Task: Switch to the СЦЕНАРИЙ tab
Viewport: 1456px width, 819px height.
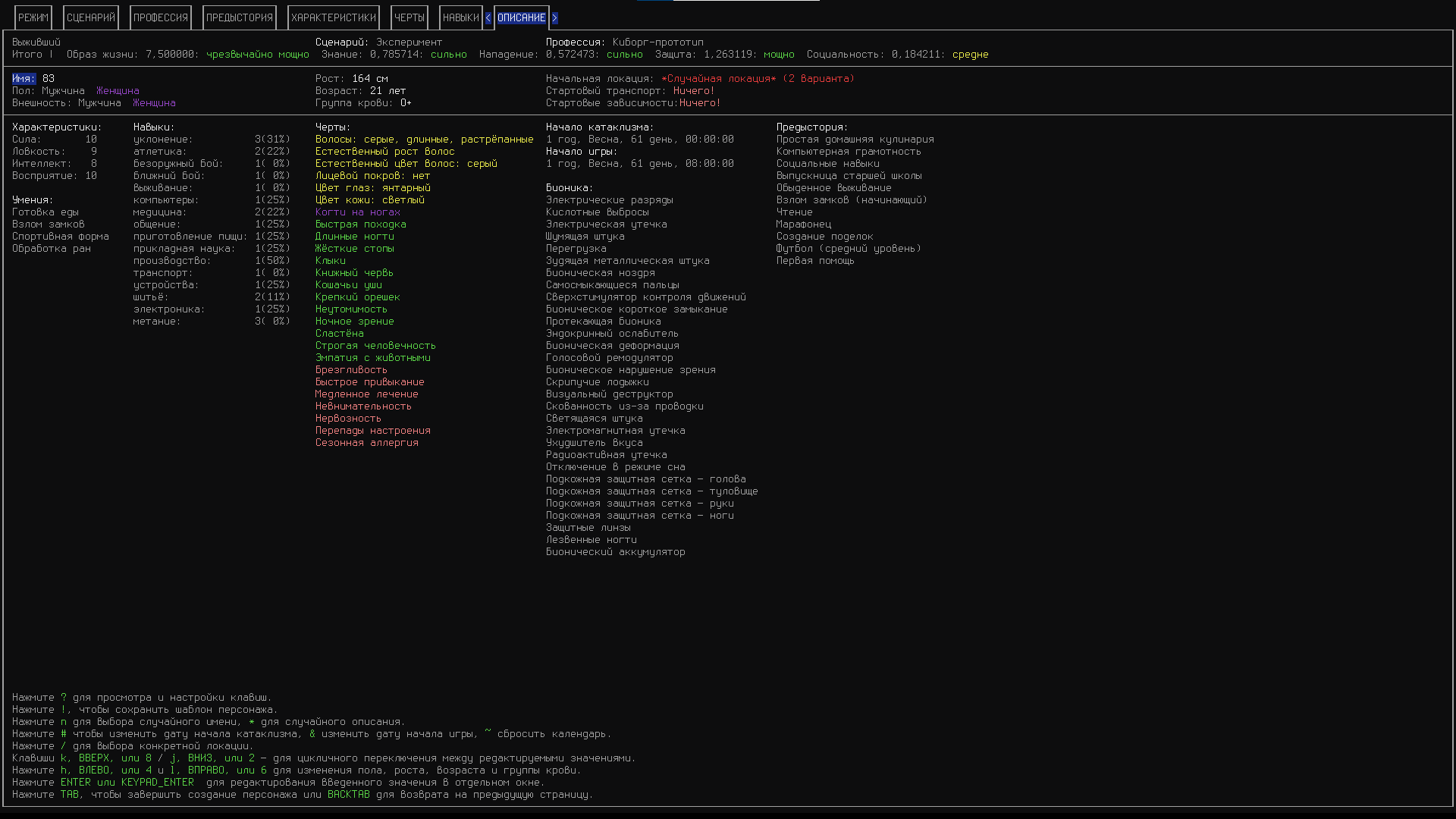Action: click(91, 17)
